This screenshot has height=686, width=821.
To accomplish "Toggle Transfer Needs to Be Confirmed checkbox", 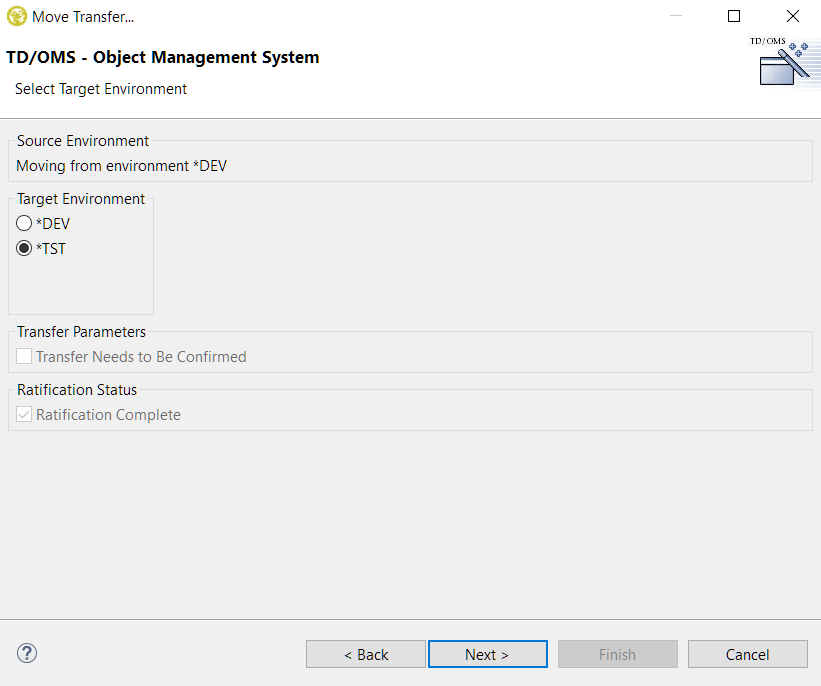I will tap(24, 356).
